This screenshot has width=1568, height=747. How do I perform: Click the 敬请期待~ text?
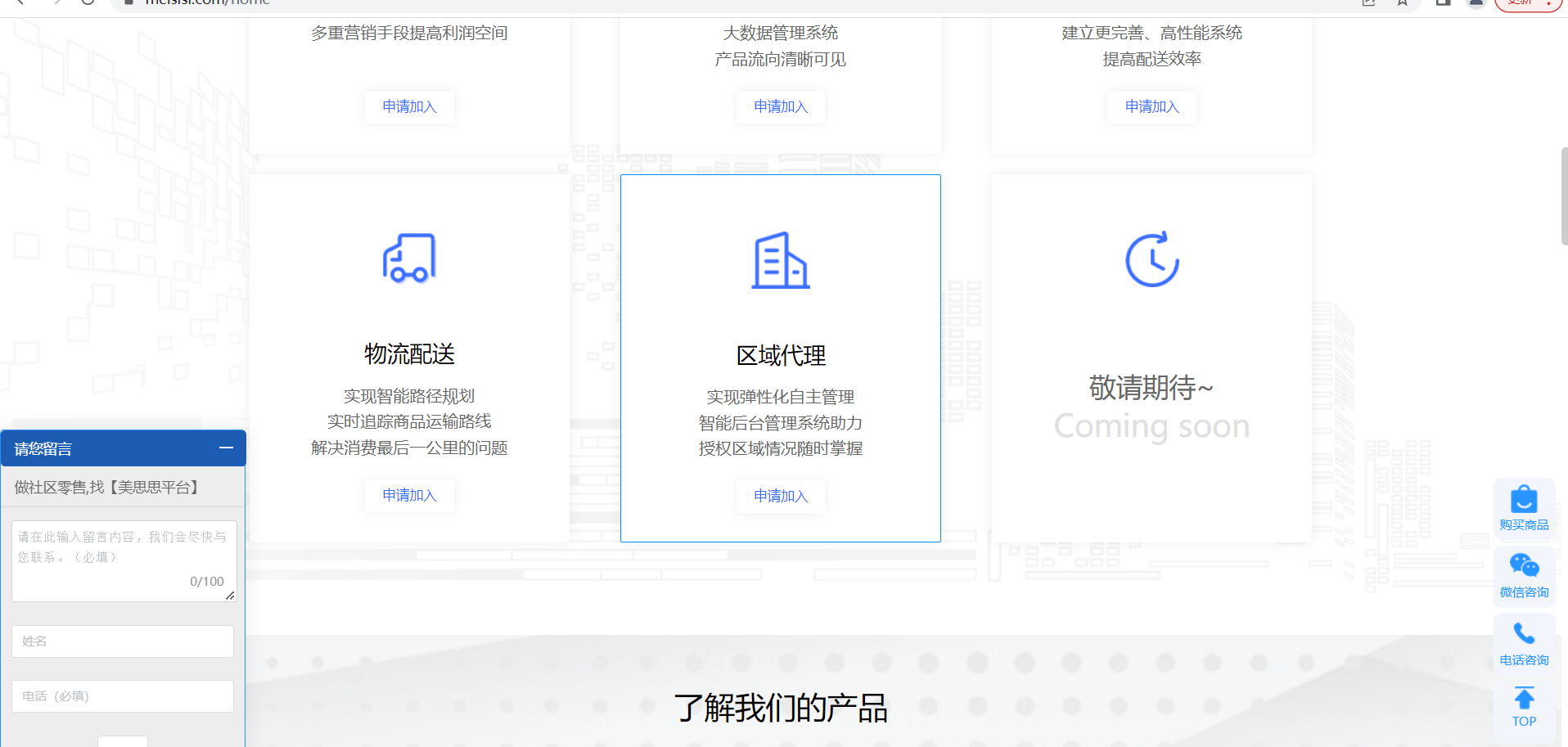[1151, 388]
